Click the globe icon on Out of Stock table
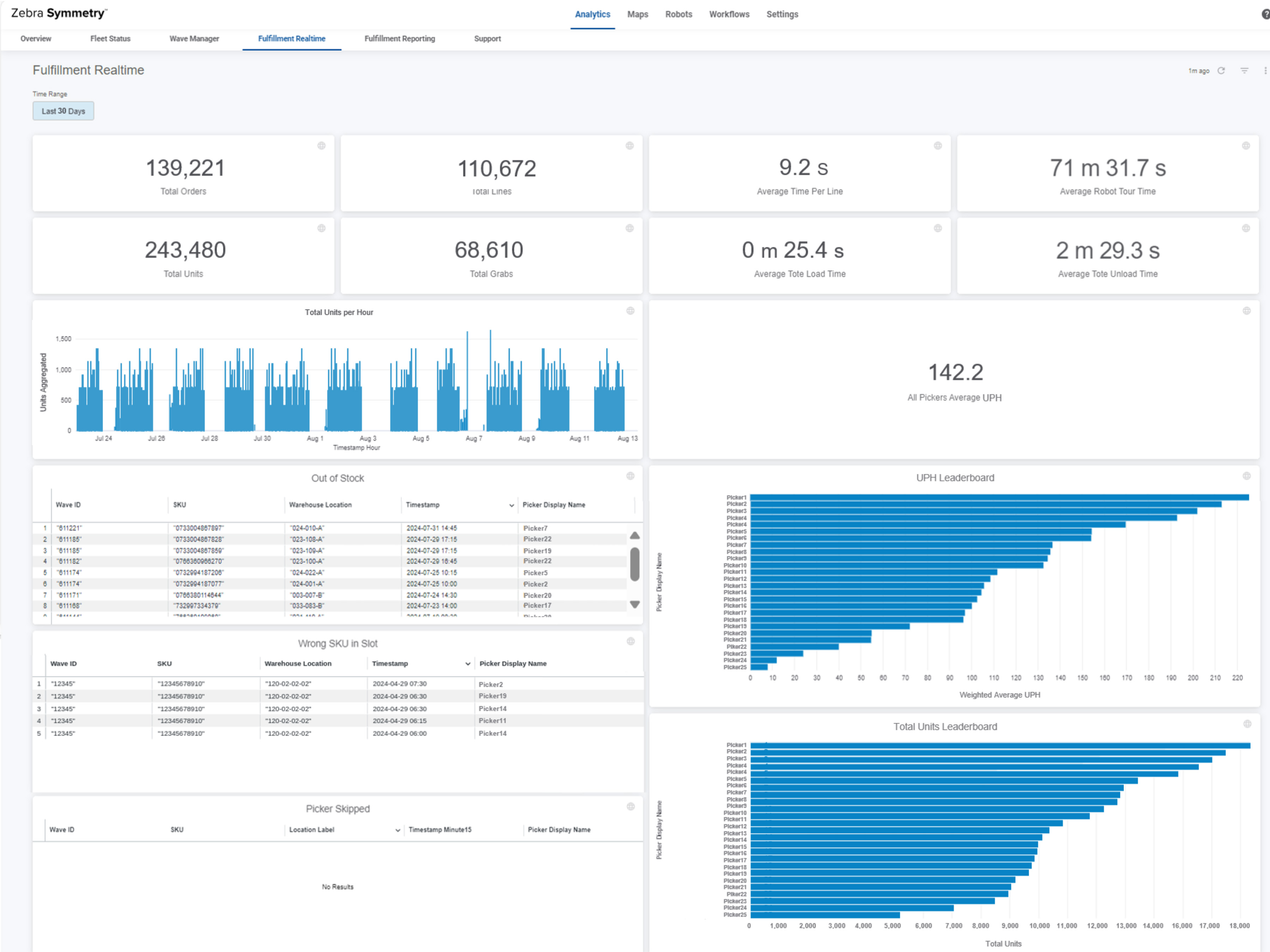The image size is (1270, 952). 630,476
